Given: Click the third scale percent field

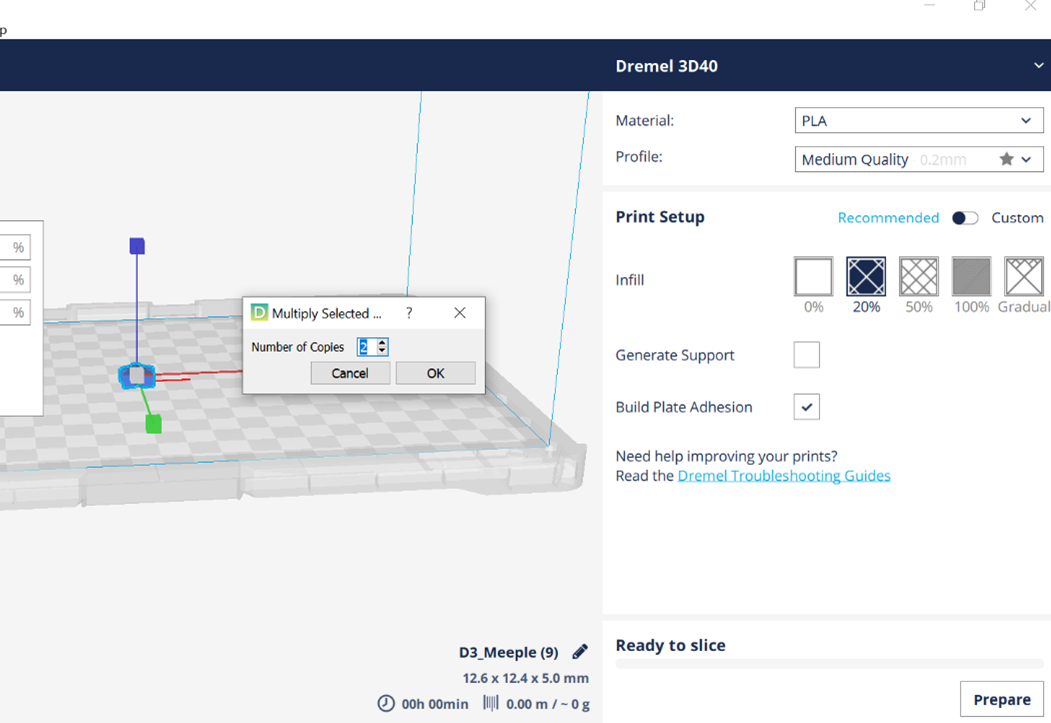Looking at the screenshot, I should (15, 312).
